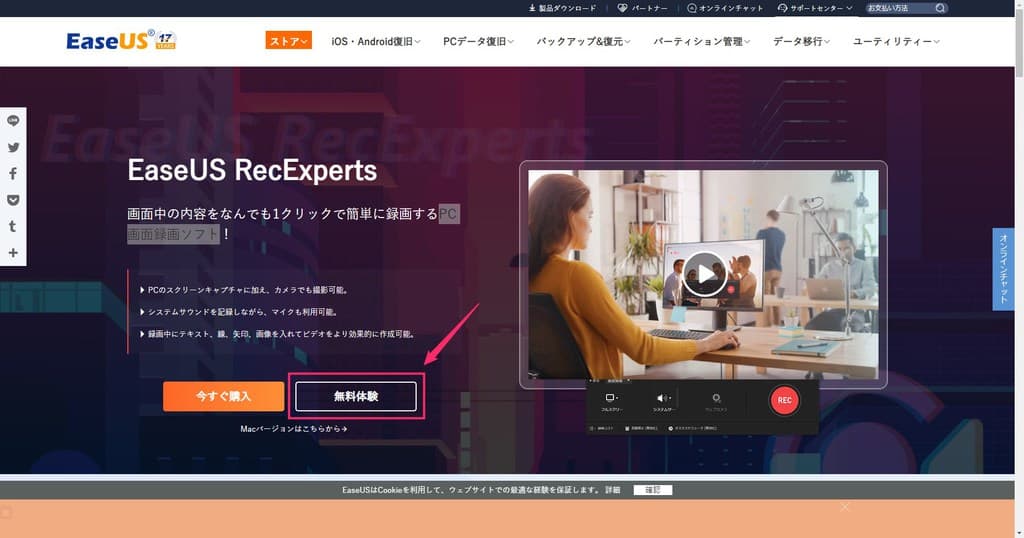
Task: Share page via LINE icon
Action: 13,121
